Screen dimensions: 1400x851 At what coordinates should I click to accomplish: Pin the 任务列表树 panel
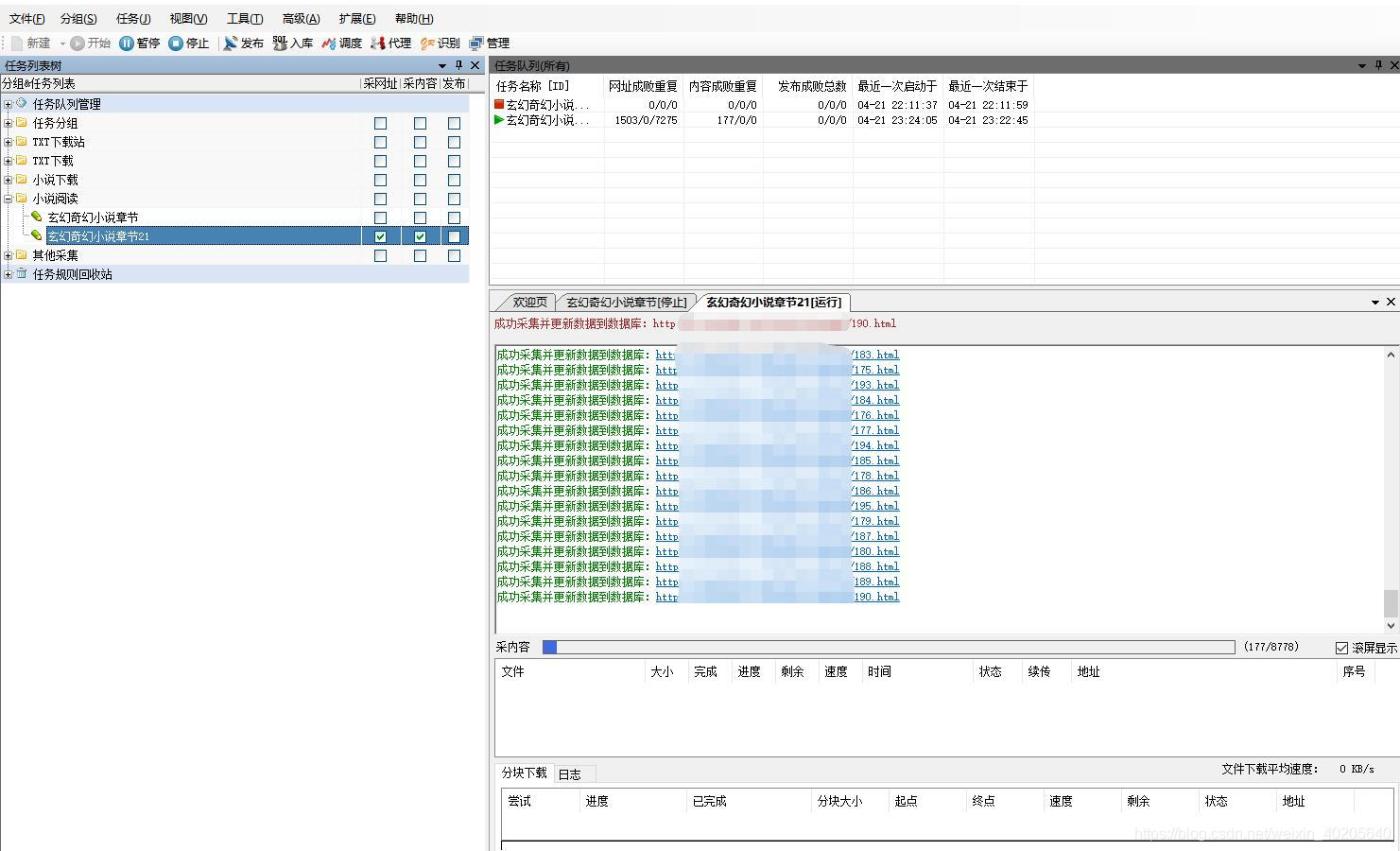point(458,65)
